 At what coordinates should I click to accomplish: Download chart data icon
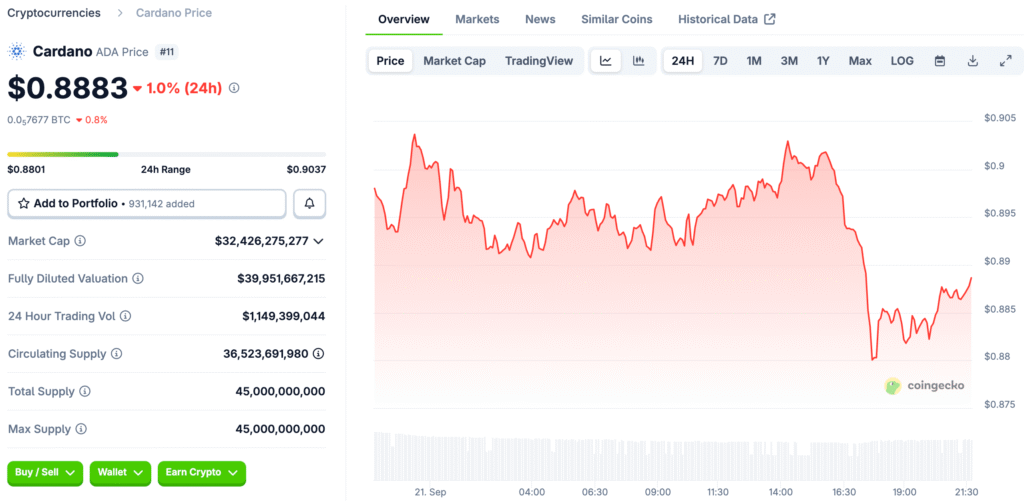972,61
